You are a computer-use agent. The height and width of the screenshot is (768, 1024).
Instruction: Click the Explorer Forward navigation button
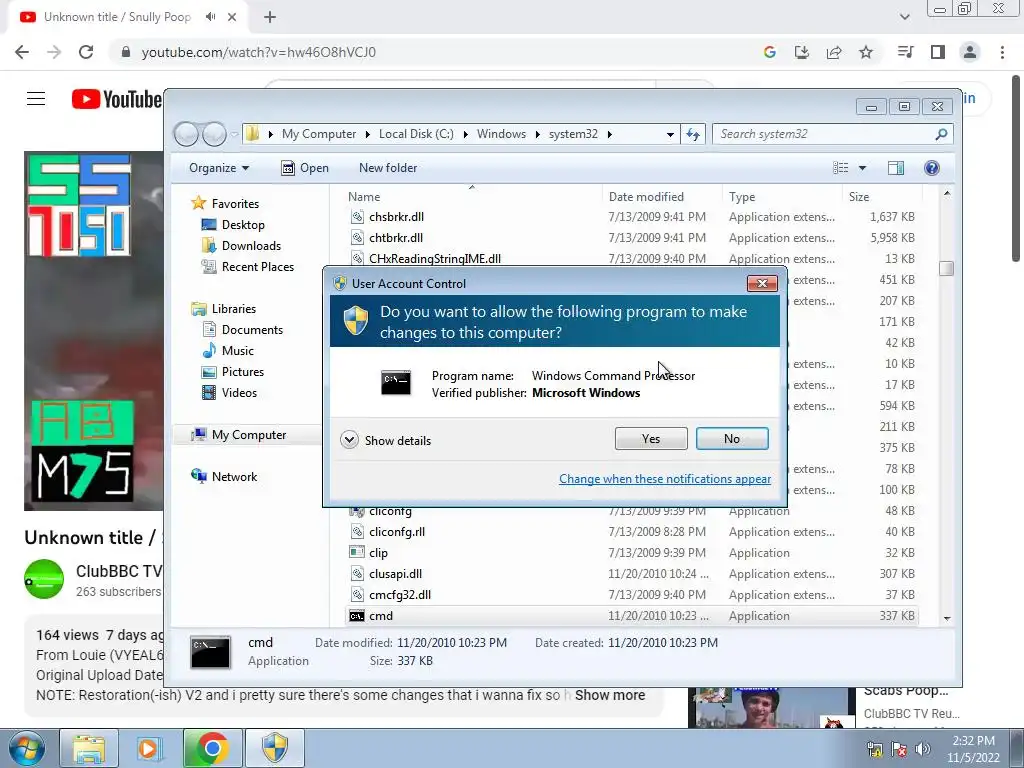point(214,134)
